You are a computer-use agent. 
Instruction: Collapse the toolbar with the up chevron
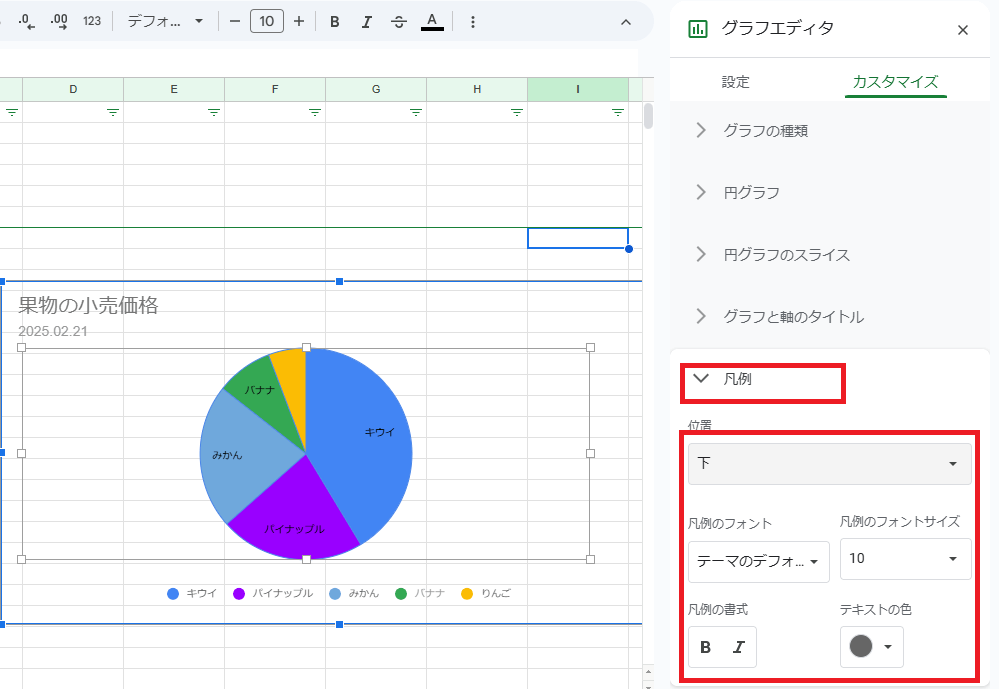[x=626, y=22]
